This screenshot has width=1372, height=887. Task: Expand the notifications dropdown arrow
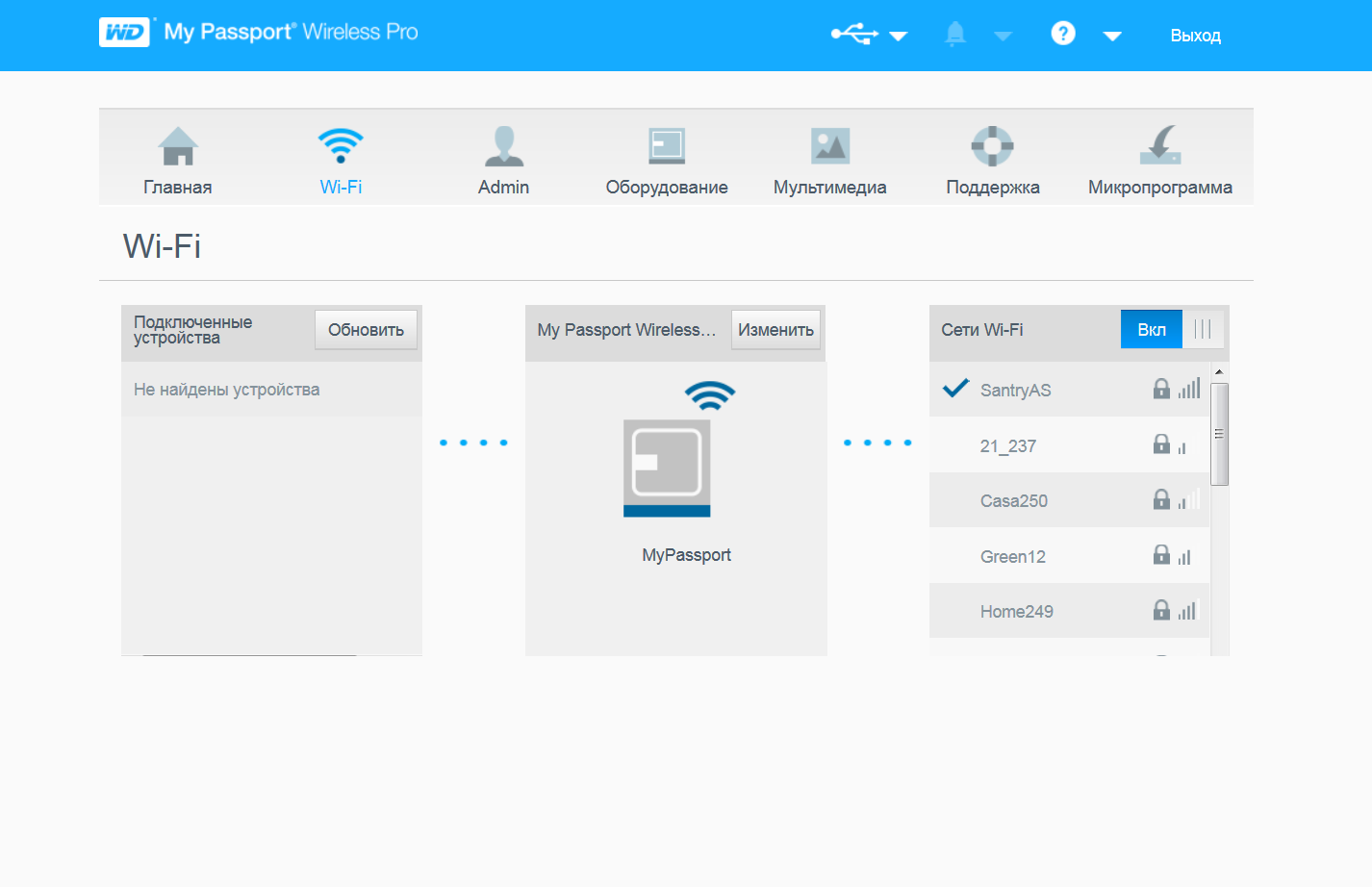[x=1004, y=37]
